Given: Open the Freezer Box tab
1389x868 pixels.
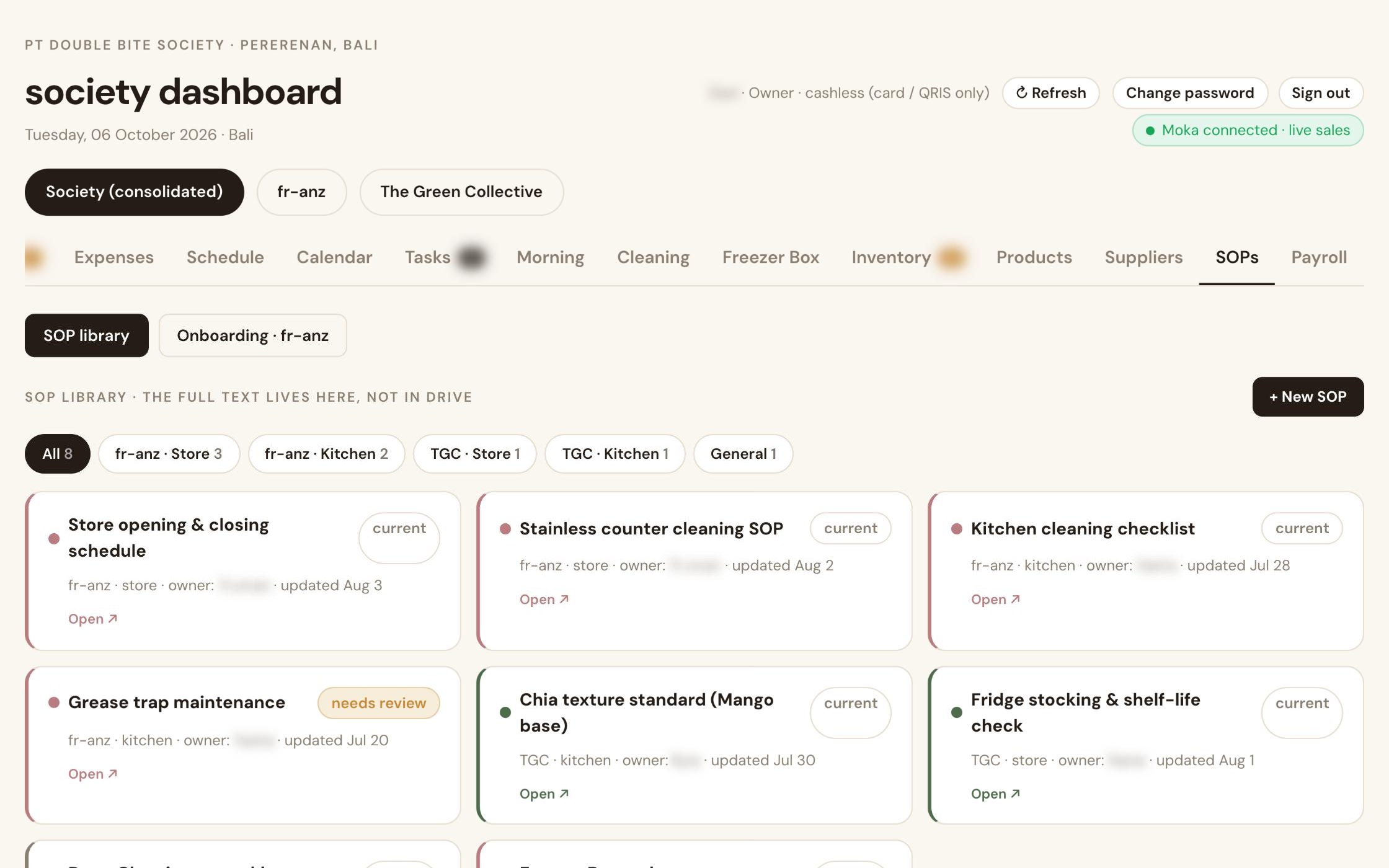Looking at the screenshot, I should (x=771, y=257).
